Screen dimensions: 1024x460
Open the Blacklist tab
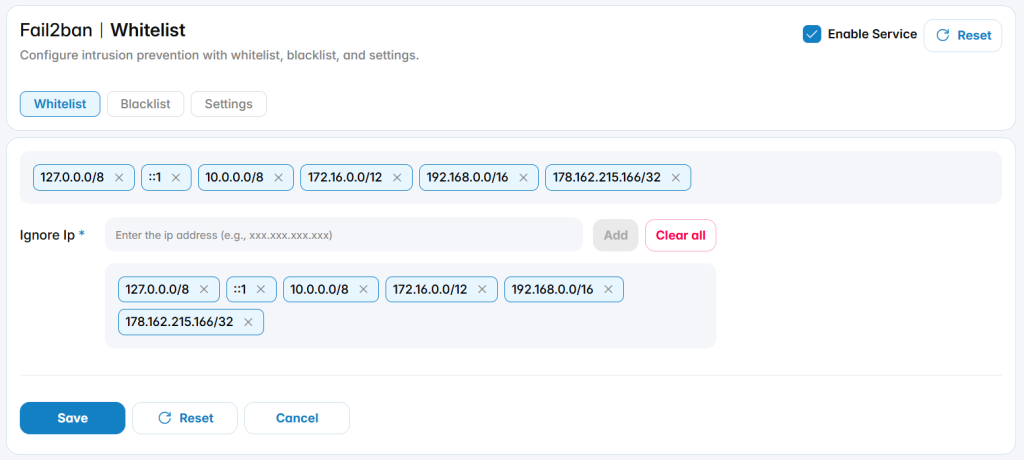click(x=146, y=104)
